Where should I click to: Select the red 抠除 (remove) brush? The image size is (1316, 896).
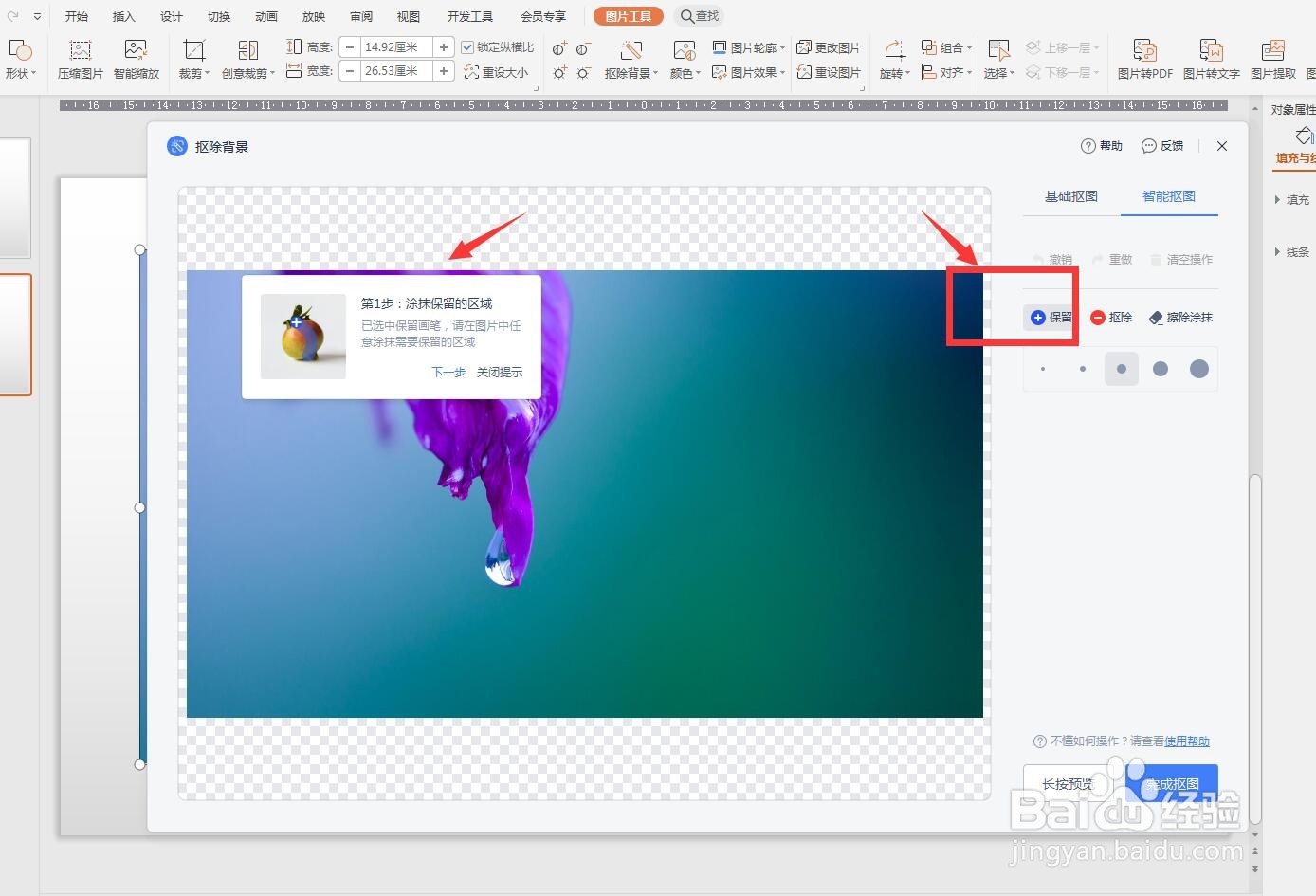pos(1111,318)
